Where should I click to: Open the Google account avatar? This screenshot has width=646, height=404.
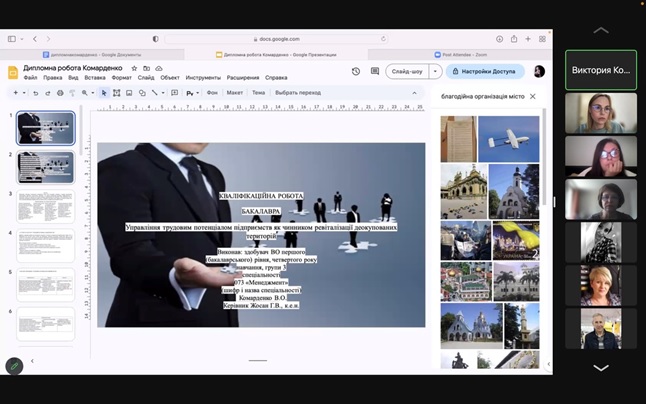click(x=539, y=71)
